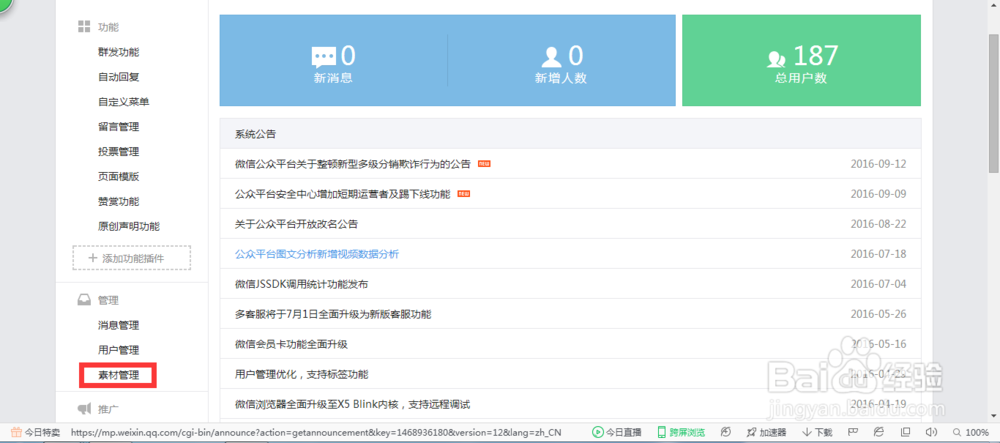The width and height of the screenshot is (1000, 443).
Task: Click the scrollbar down arrow
Action: (x=994, y=416)
